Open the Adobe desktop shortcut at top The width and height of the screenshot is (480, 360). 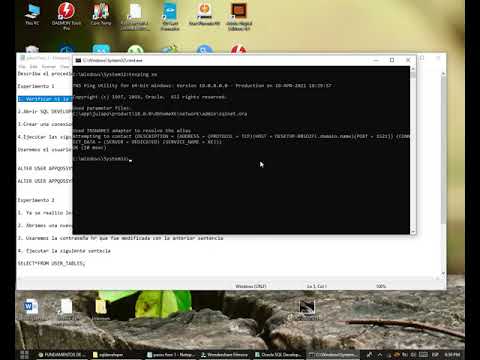239,17
